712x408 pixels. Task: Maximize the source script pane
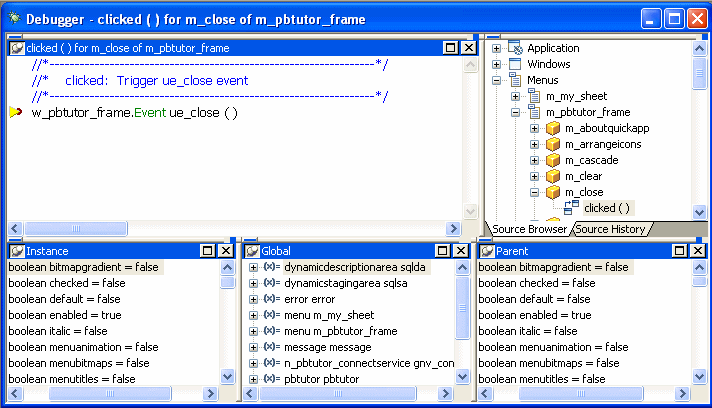[450, 48]
